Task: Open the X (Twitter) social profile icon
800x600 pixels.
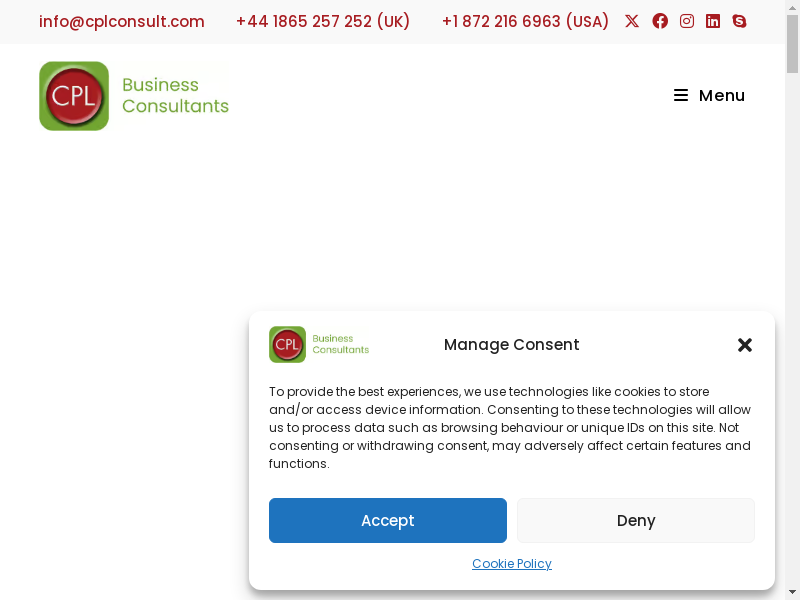Action: click(632, 21)
